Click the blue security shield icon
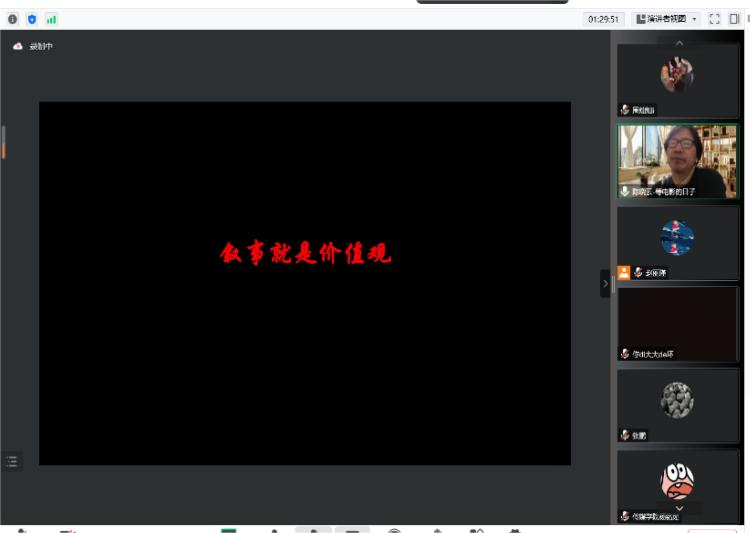The width and height of the screenshot is (750, 533). (x=32, y=19)
